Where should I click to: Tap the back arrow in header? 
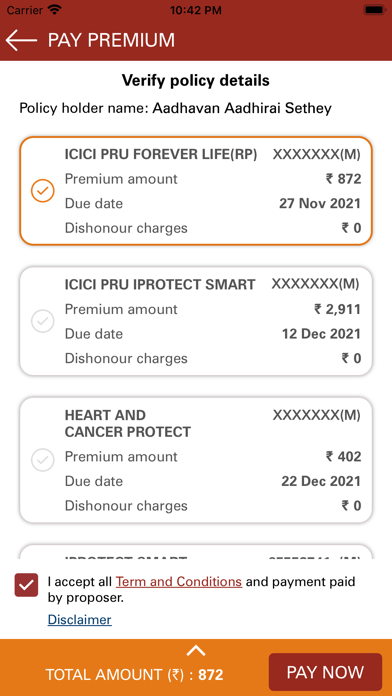pyautogui.click(x=21, y=40)
